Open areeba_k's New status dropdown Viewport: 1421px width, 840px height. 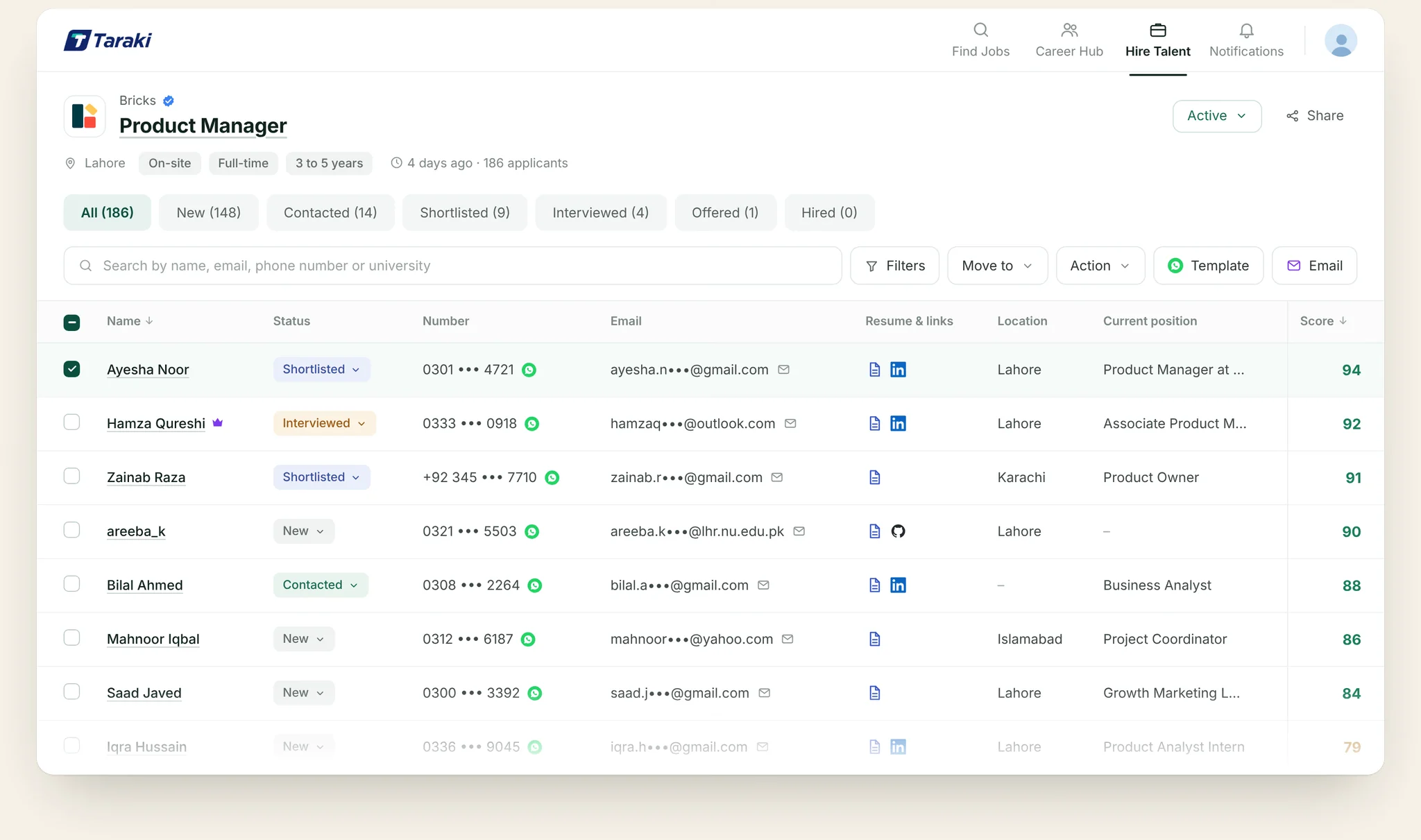tap(303, 531)
